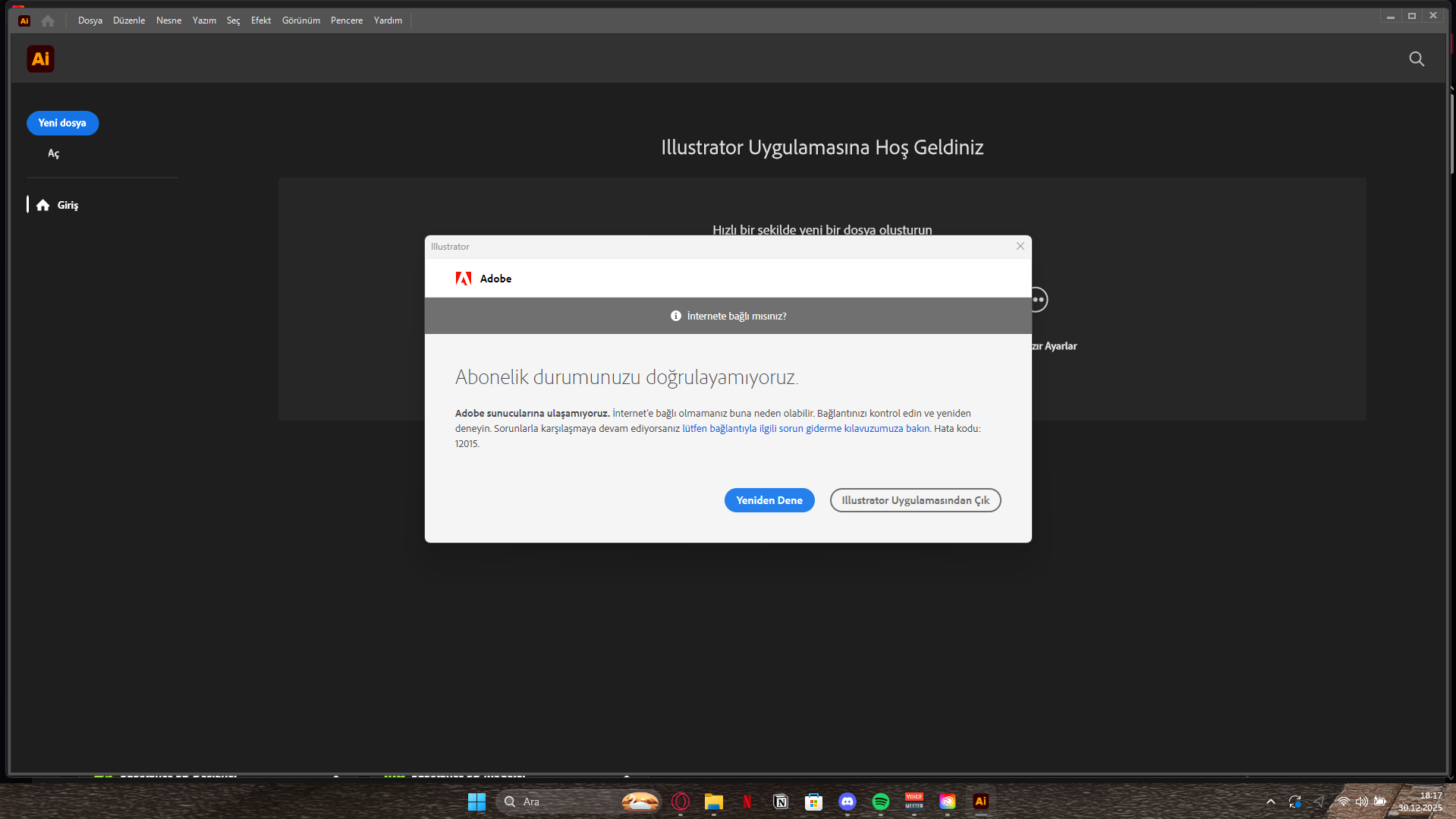Click the volume speaker icon in the tray
The height and width of the screenshot is (819, 1456).
point(1362,802)
